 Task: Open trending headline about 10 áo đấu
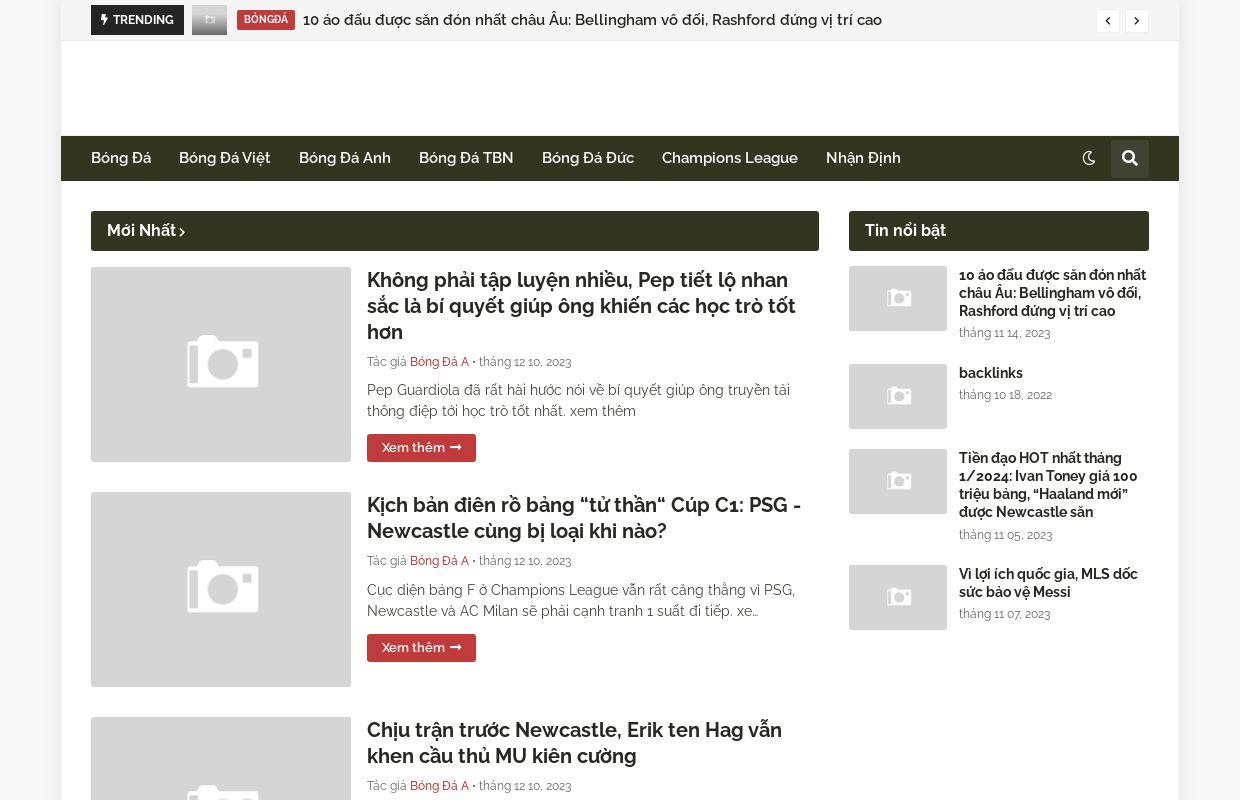click(592, 20)
